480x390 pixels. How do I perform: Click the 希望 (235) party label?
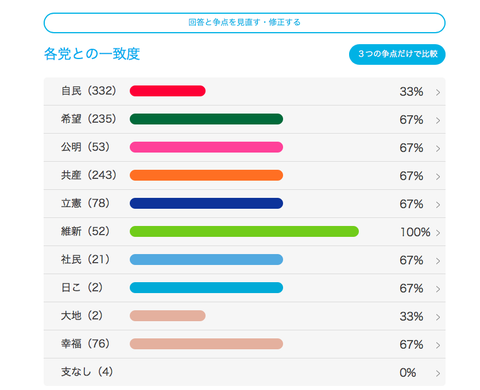89,119
